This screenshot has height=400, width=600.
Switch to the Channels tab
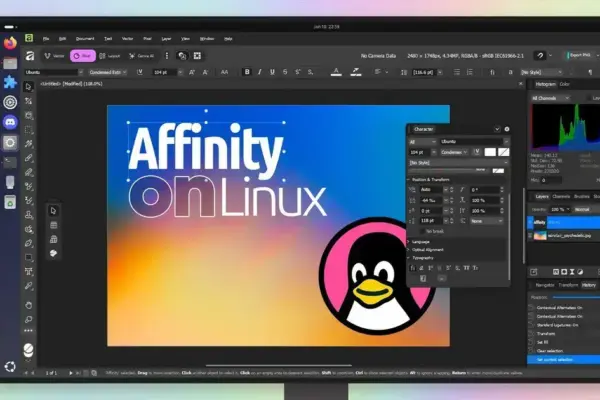(x=561, y=196)
